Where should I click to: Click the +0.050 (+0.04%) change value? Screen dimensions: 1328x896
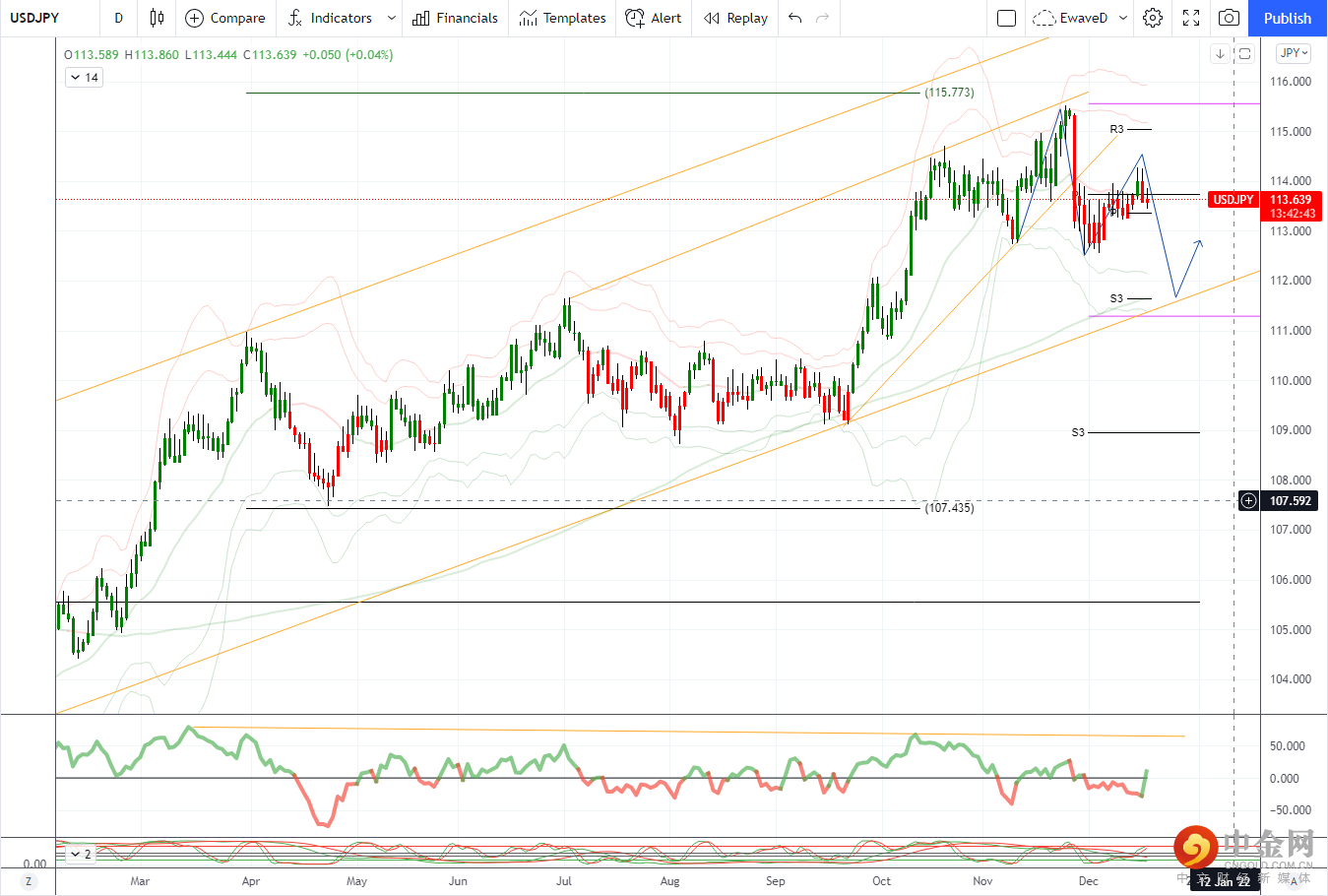348,55
